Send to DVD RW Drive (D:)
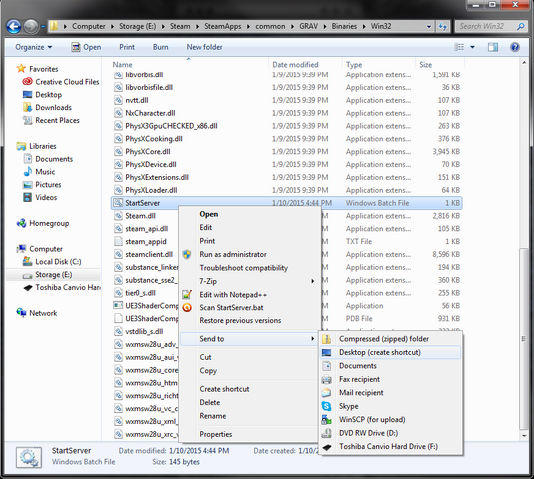The height and width of the screenshot is (479, 534). (x=390, y=433)
